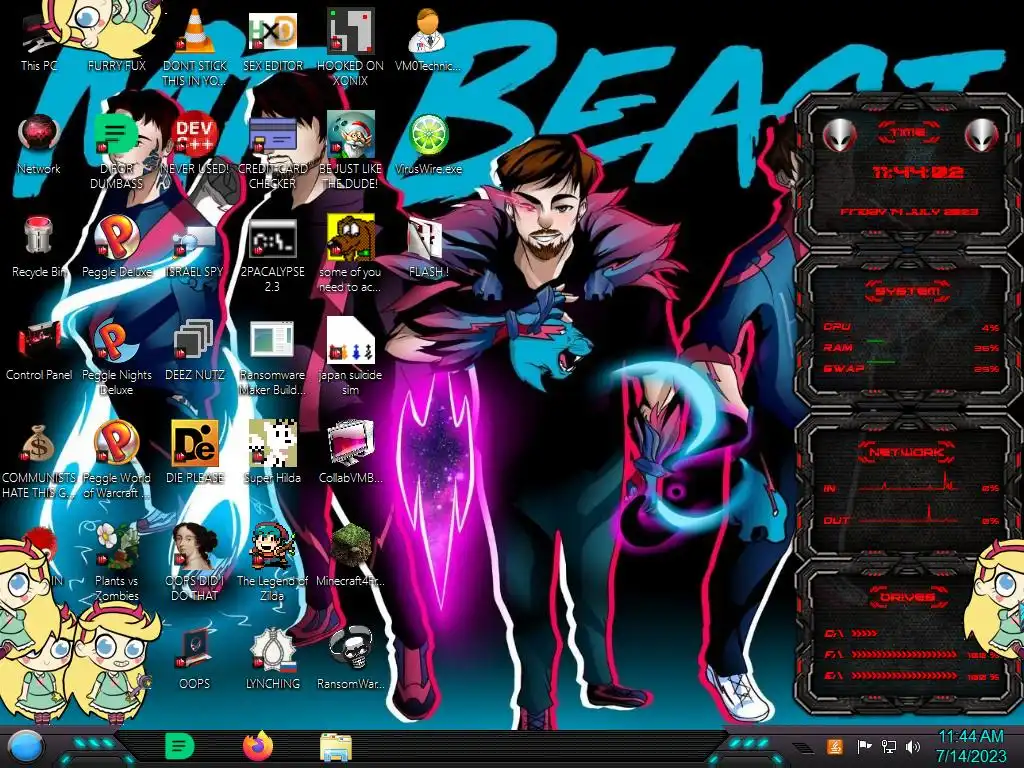Open BE JUST LIKE THE DUDE! shortcut
The width and height of the screenshot is (1024, 768).
(x=350, y=152)
